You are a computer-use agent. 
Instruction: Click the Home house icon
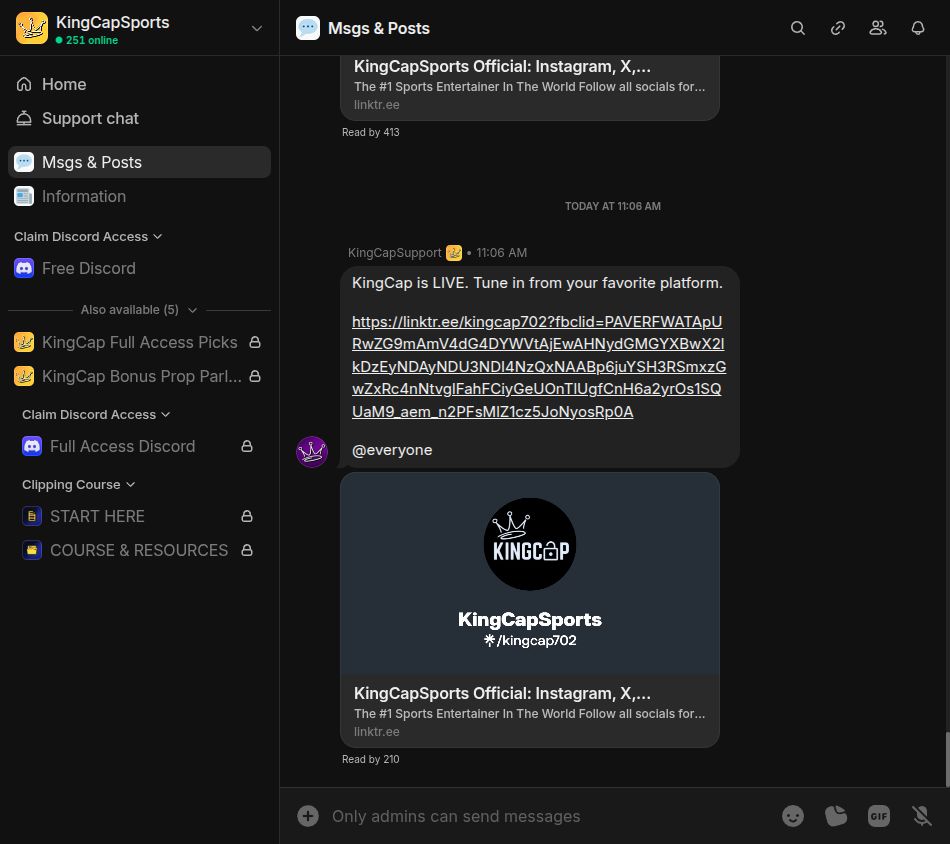(24, 84)
